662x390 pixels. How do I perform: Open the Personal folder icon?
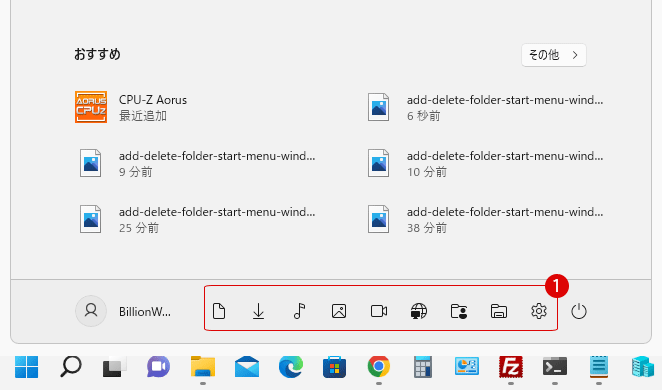click(x=459, y=311)
